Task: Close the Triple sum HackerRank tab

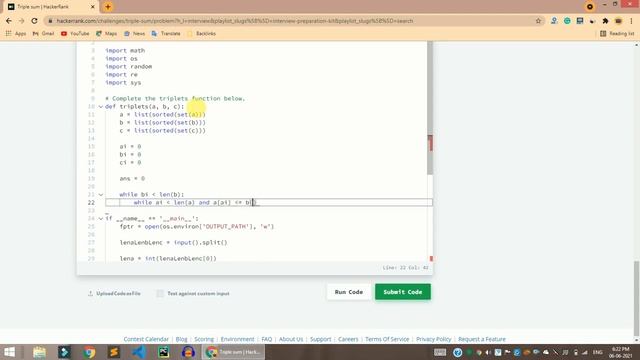Action: [x=93, y=7]
